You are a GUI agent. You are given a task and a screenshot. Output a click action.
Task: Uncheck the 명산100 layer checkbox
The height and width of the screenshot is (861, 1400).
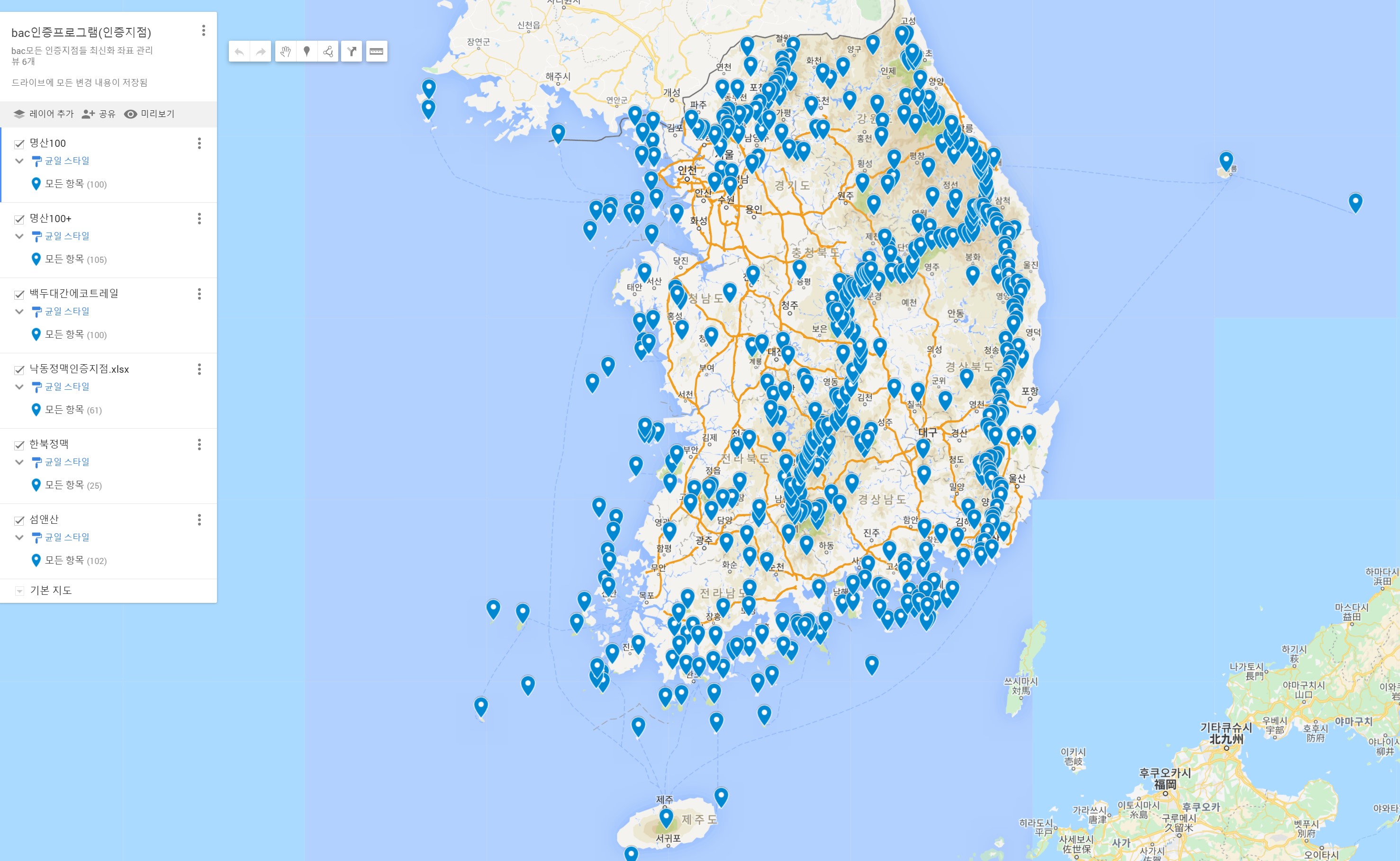click(x=19, y=144)
